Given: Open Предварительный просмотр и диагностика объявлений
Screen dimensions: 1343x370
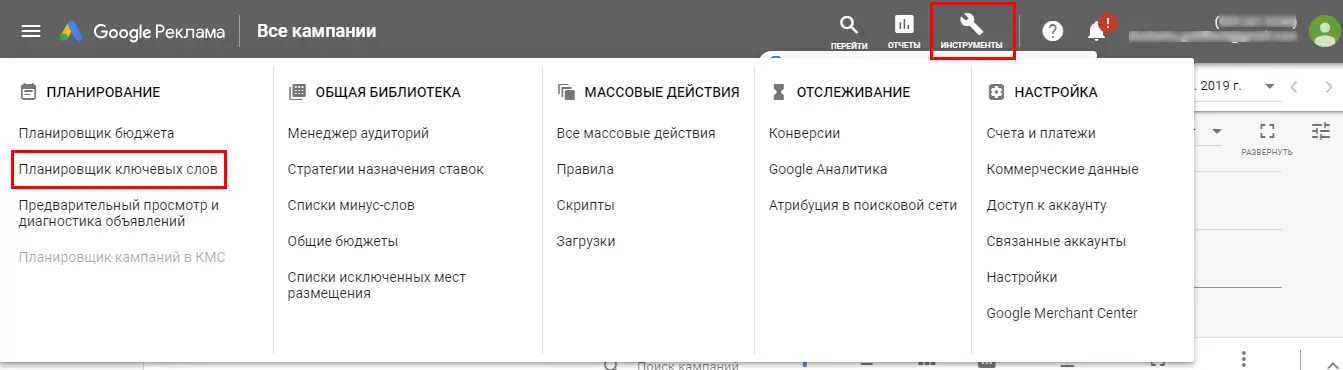Looking at the screenshot, I should (119, 213).
